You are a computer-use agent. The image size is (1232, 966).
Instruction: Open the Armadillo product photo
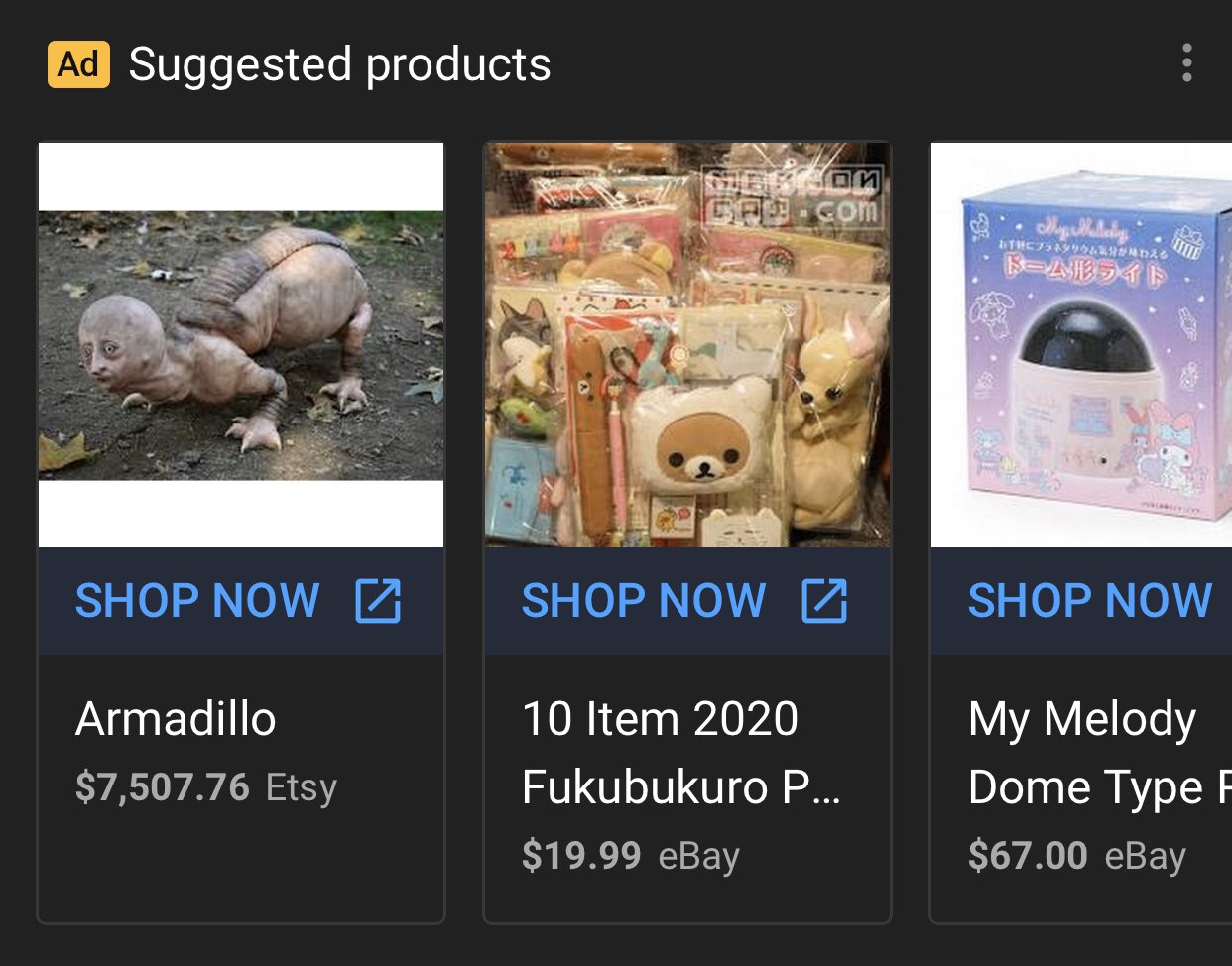(241, 345)
